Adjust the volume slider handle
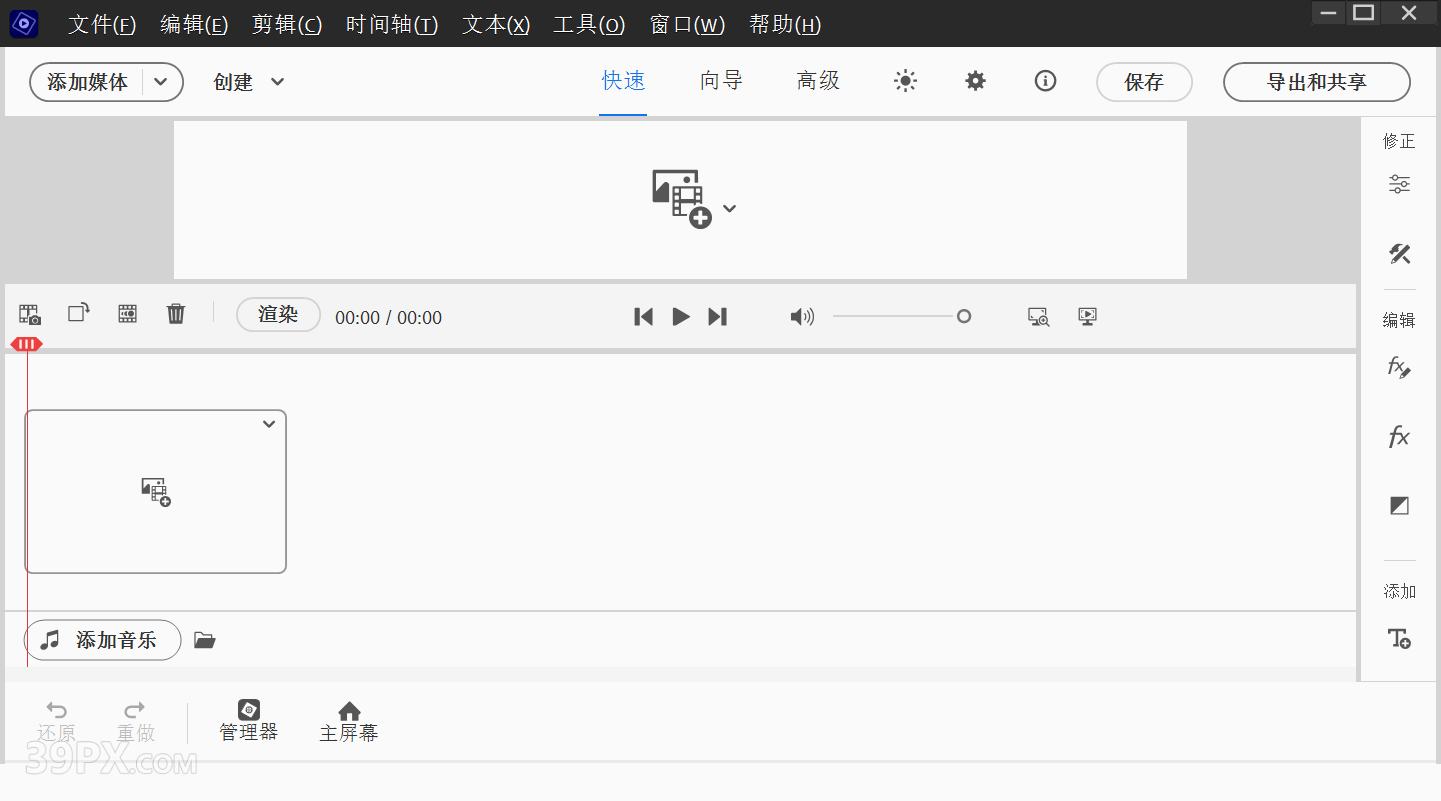The height and width of the screenshot is (801, 1441). point(964,317)
